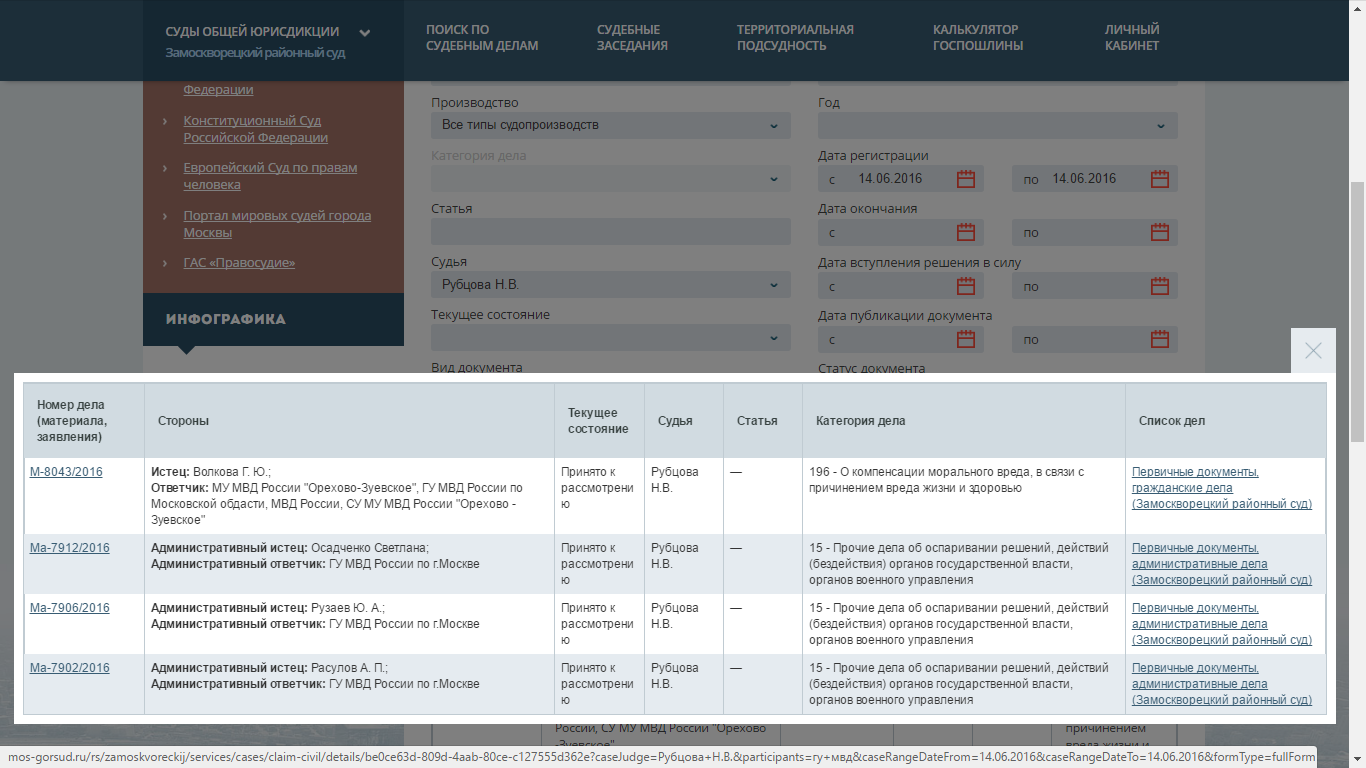Open calendar for completion date start
1366x768 pixels.
965,232
